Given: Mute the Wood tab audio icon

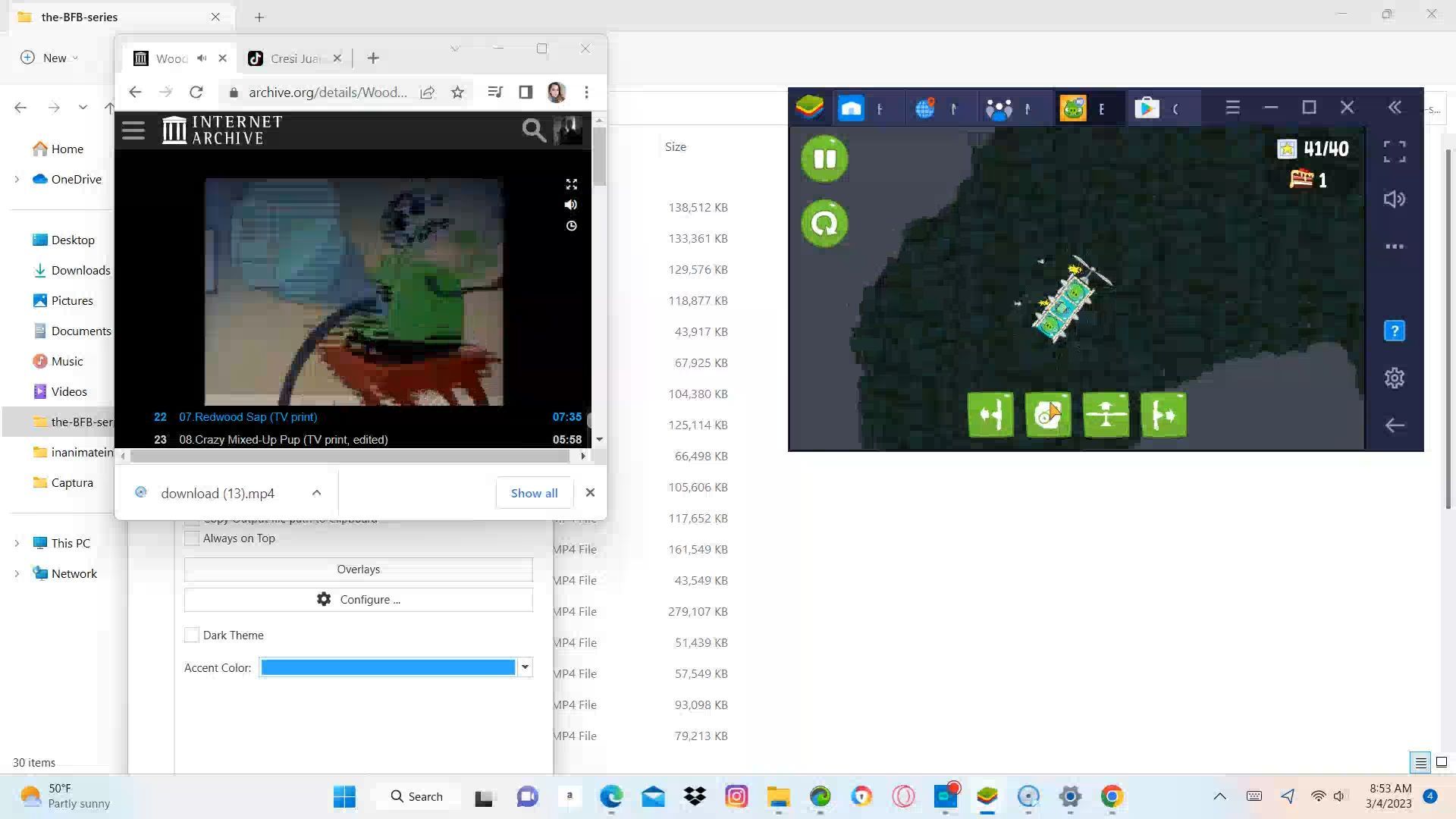Looking at the screenshot, I should 202,58.
